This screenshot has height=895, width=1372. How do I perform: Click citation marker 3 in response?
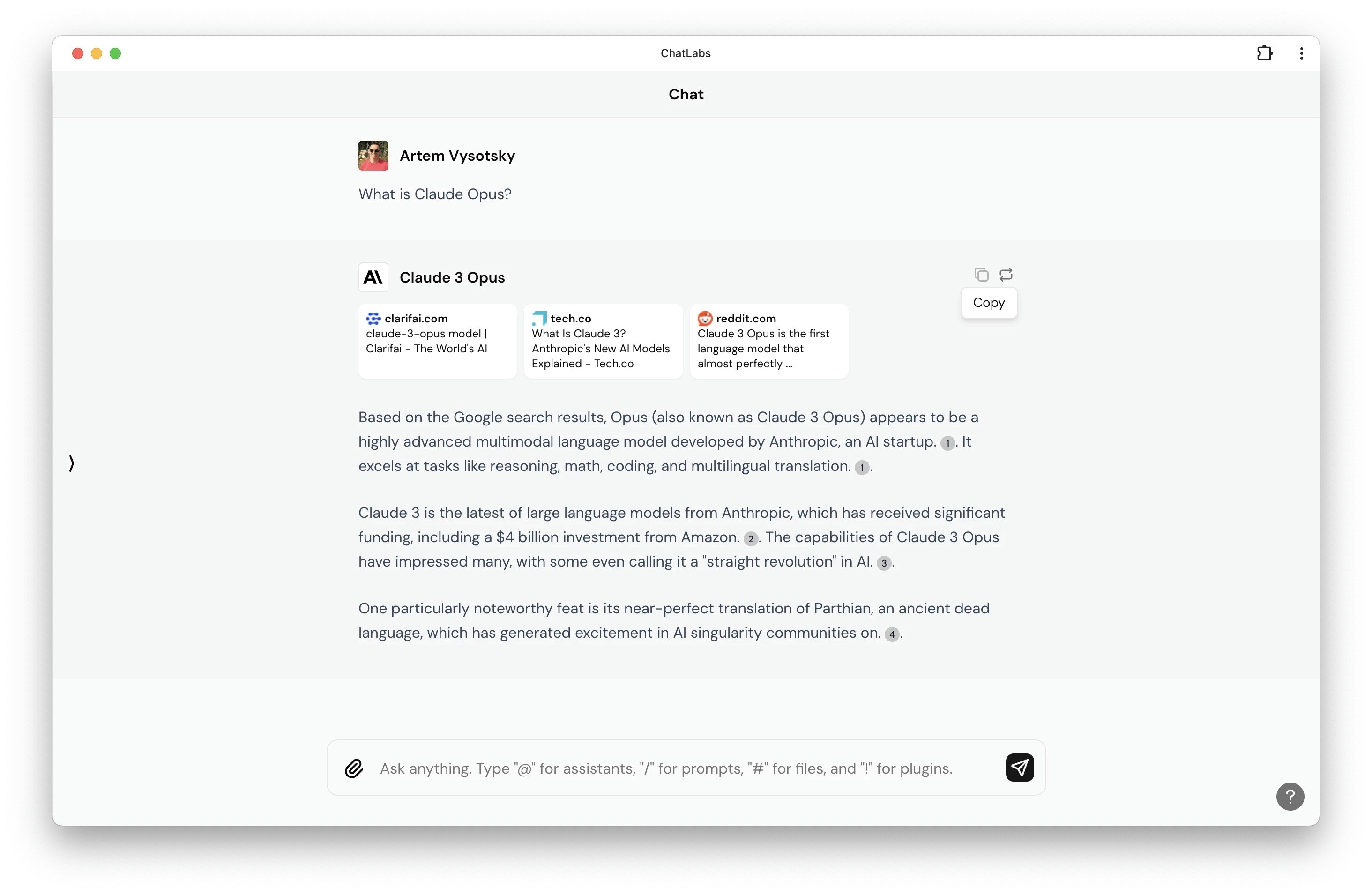pyautogui.click(x=883, y=562)
